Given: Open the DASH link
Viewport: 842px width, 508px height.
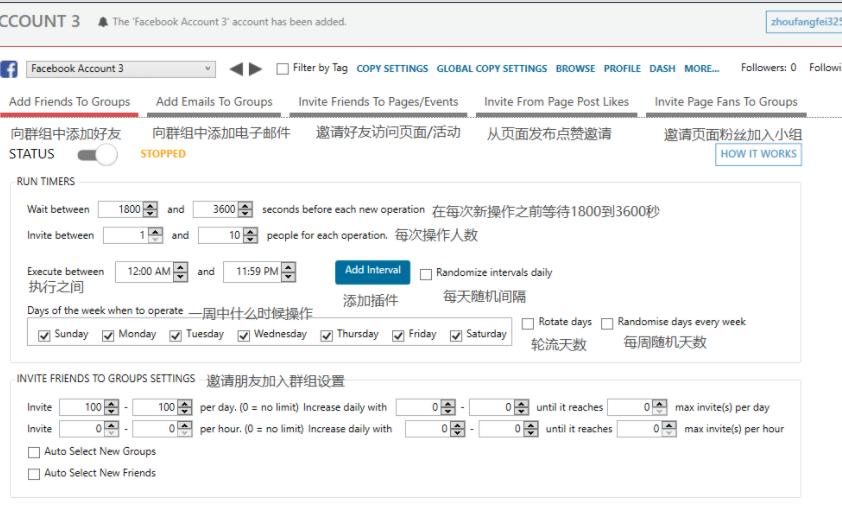Looking at the screenshot, I should [x=662, y=69].
